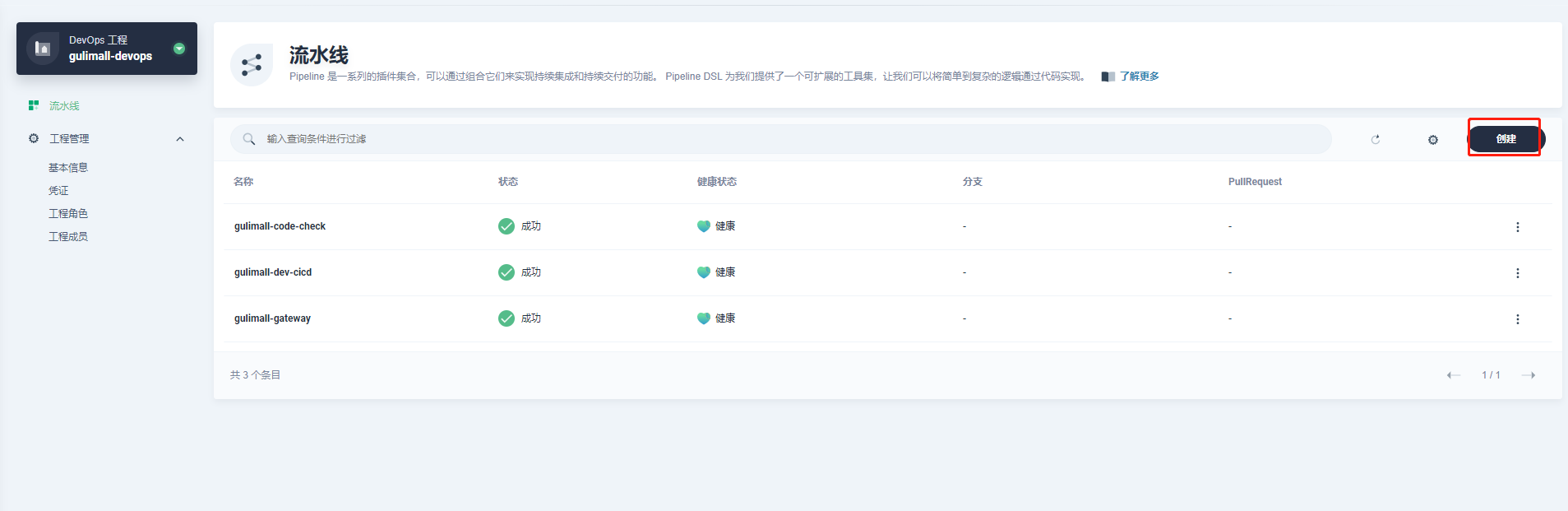Click the 状态 column header
The image size is (1568, 511).
point(508,182)
